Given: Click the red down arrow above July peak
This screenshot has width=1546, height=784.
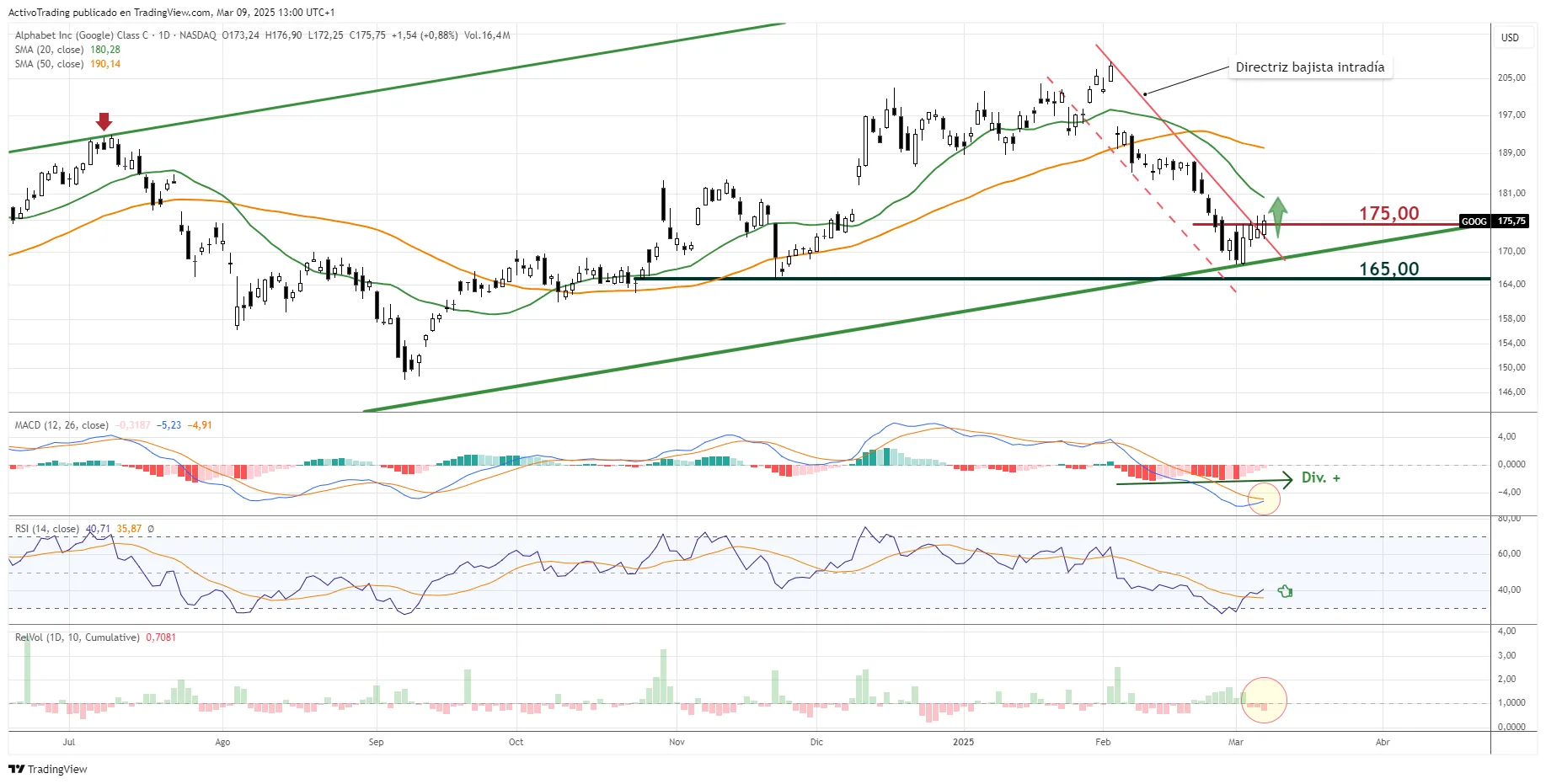Looking at the screenshot, I should (104, 121).
